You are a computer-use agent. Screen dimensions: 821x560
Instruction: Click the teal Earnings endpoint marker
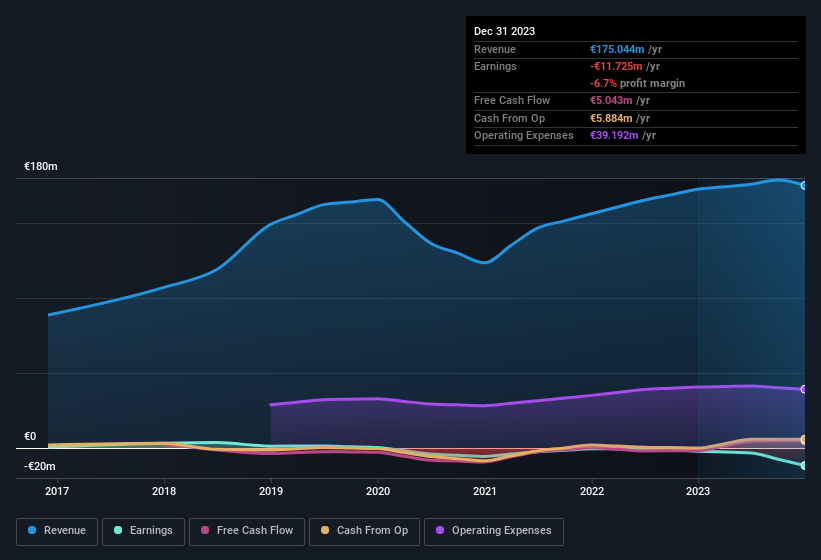(803, 466)
